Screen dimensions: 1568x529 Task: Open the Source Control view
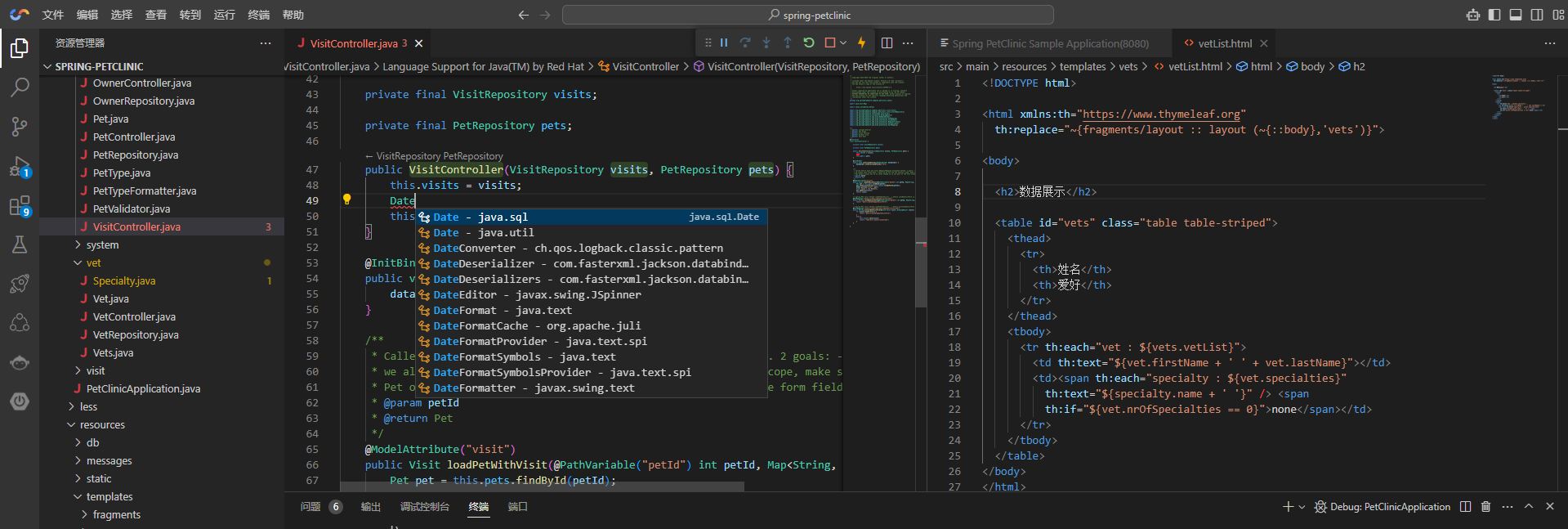point(20,127)
